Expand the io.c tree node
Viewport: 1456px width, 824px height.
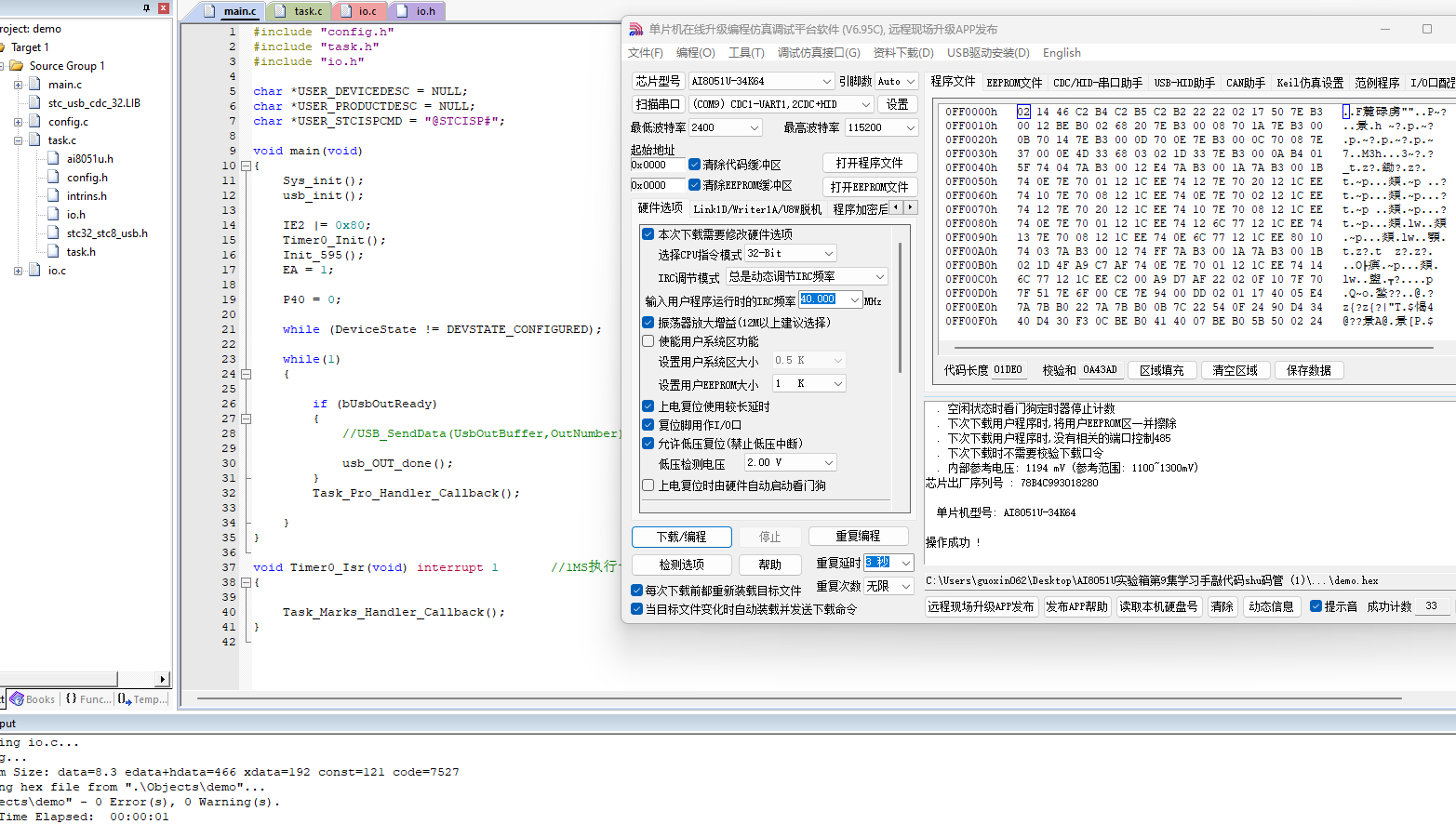[18, 271]
